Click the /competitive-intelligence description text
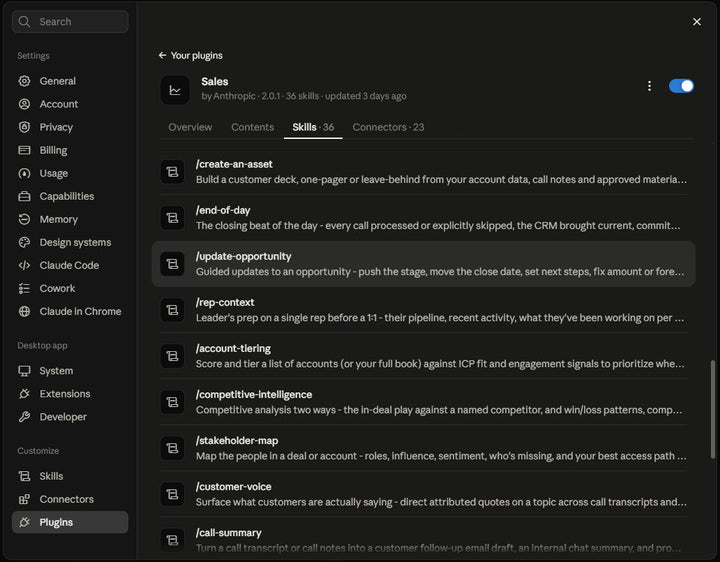The height and width of the screenshot is (562, 720). point(439,410)
